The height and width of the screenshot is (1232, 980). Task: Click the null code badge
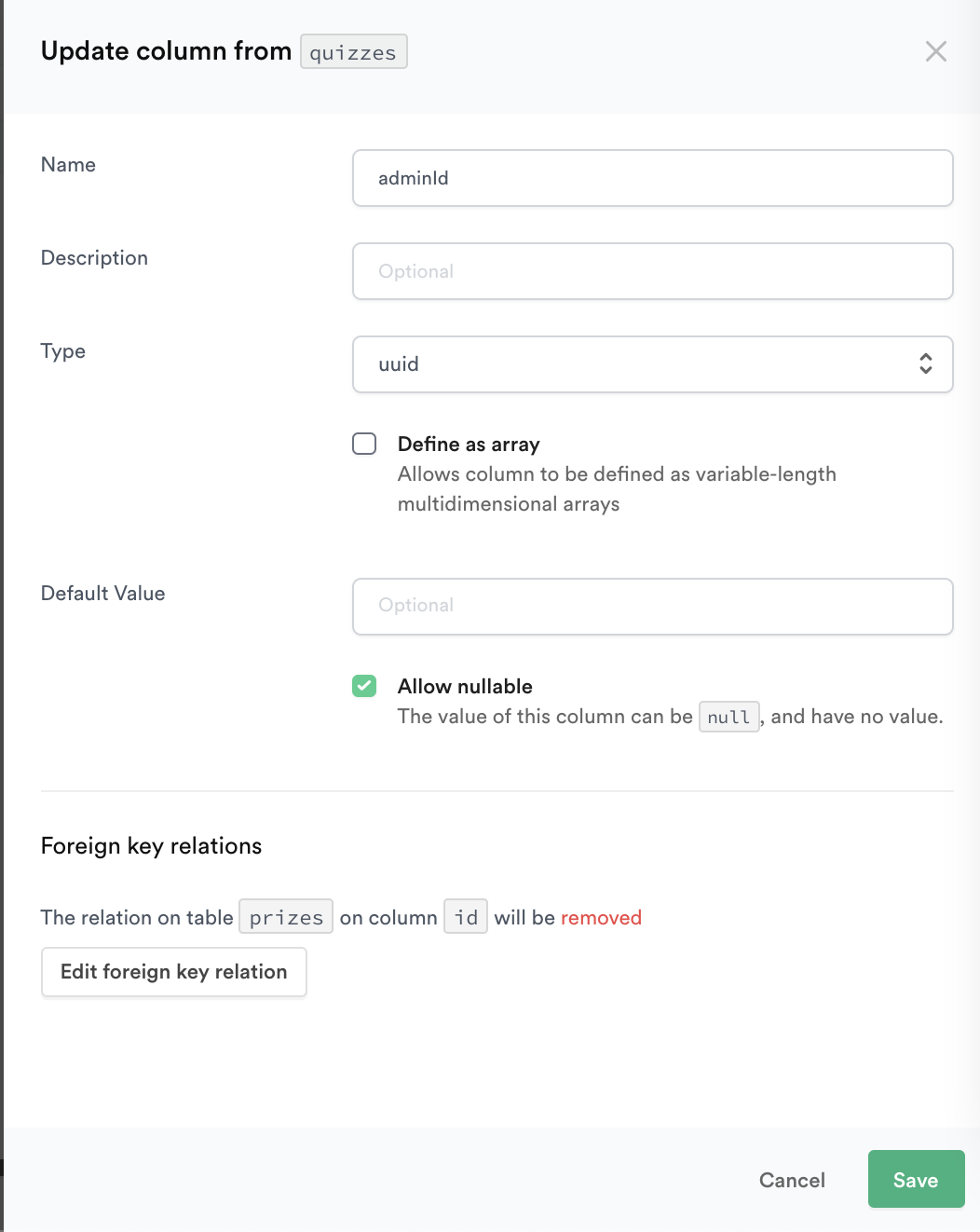click(728, 717)
